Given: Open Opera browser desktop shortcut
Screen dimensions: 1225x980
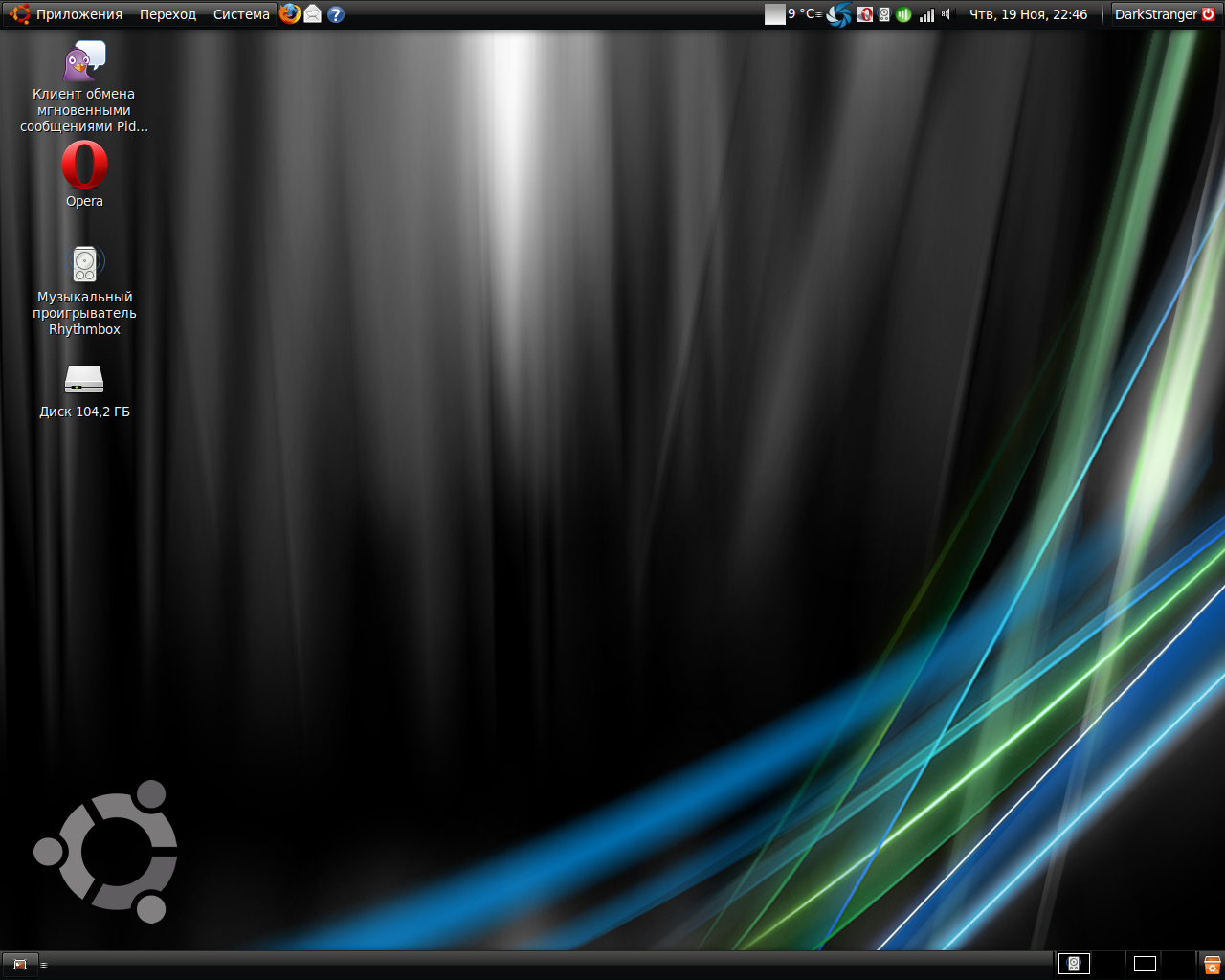Looking at the screenshot, I should pos(84,167).
